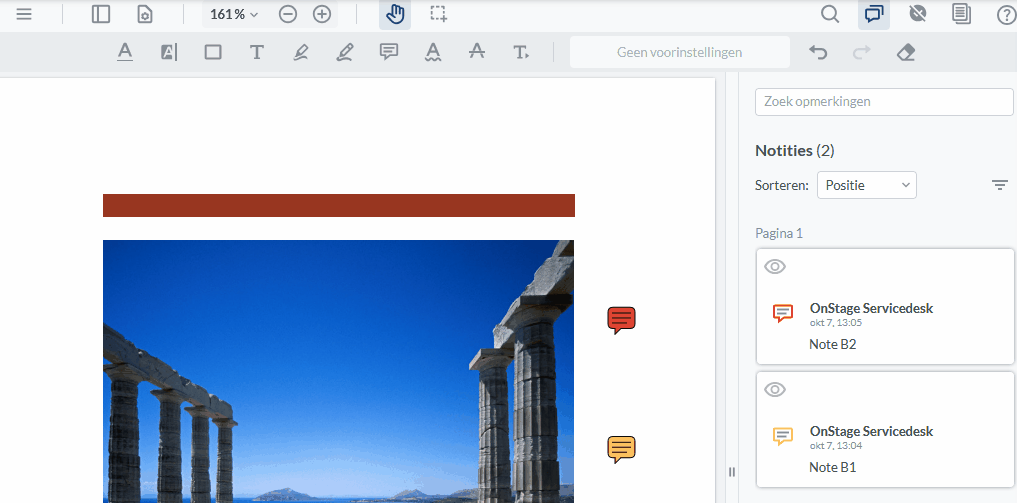The image size is (1017, 503).
Task: Choose the rectangle shape tool
Action: [x=213, y=52]
